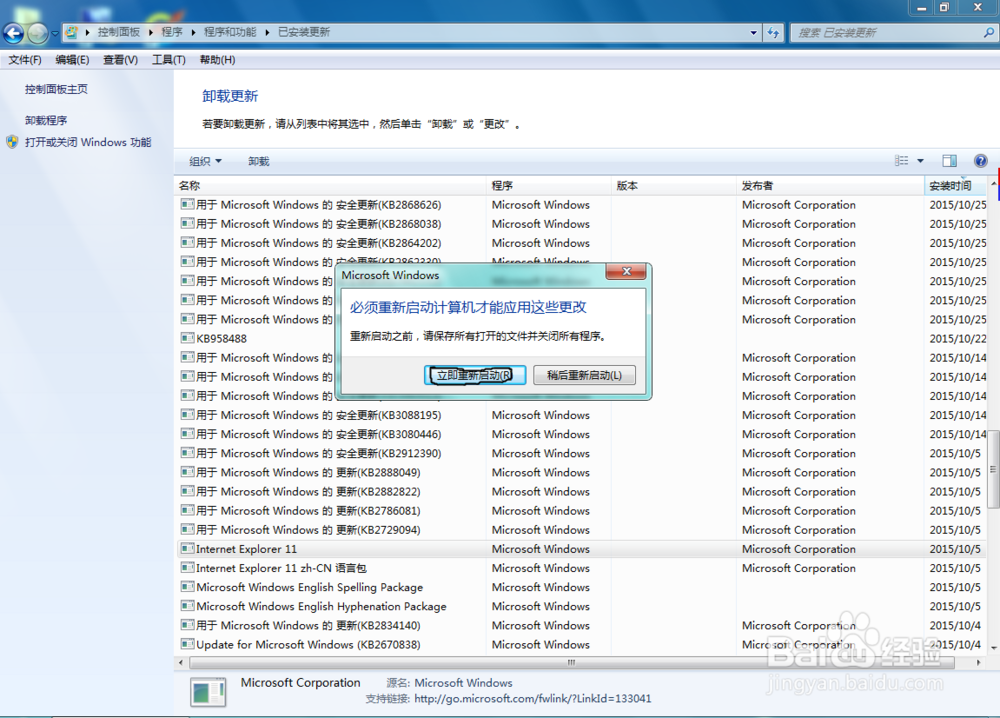Open the 卸载程序 link
The image size is (1000, 718).
(x=46, y=120)
